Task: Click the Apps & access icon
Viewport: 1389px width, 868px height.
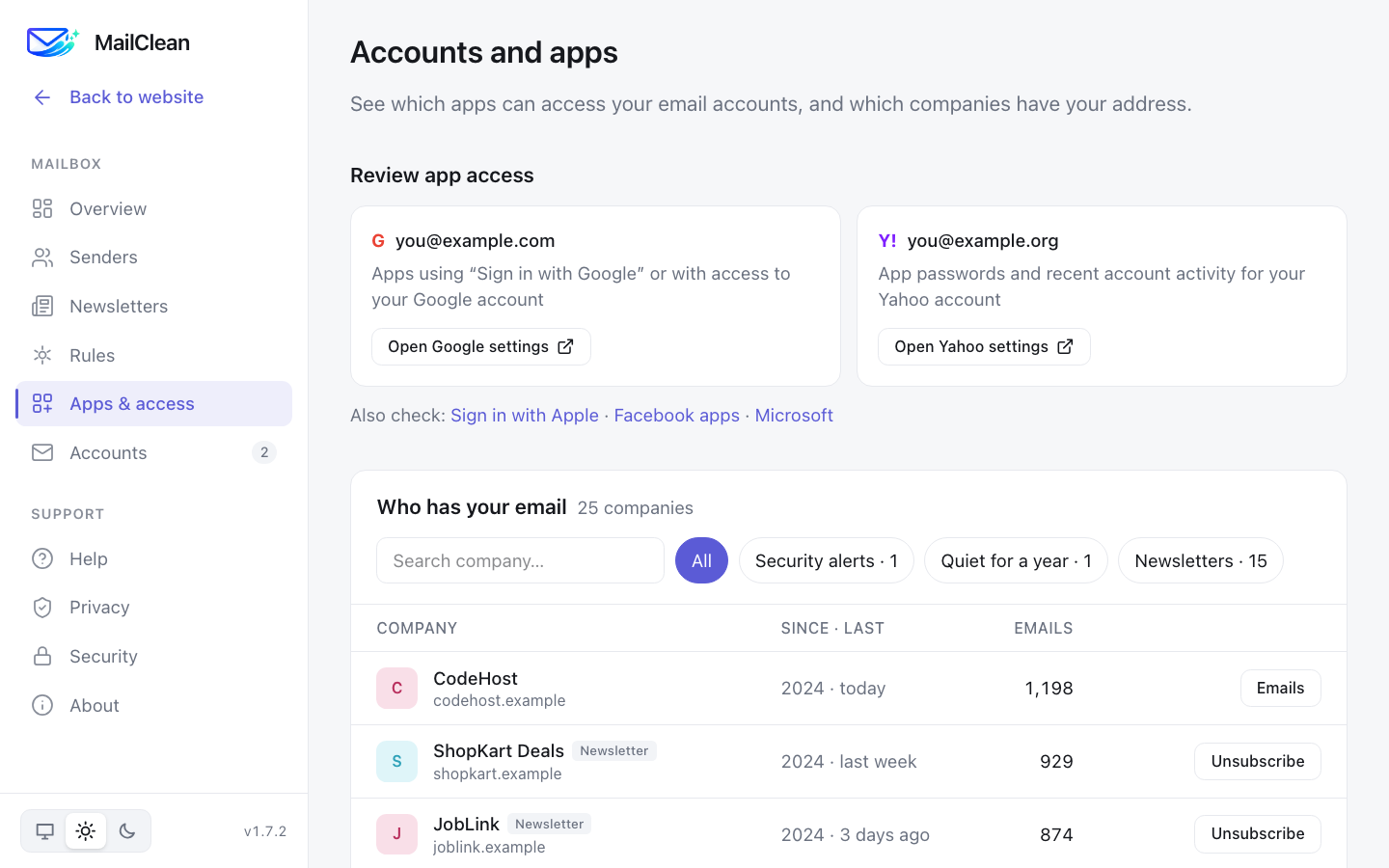Action: (x=42, y=404)
